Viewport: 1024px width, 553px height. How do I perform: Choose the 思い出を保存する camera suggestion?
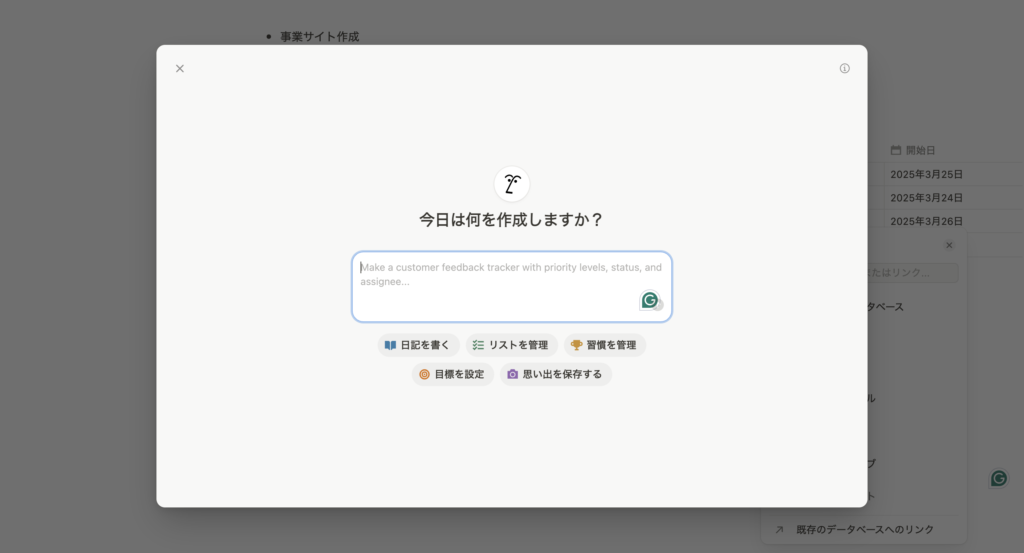pos(555,374)
